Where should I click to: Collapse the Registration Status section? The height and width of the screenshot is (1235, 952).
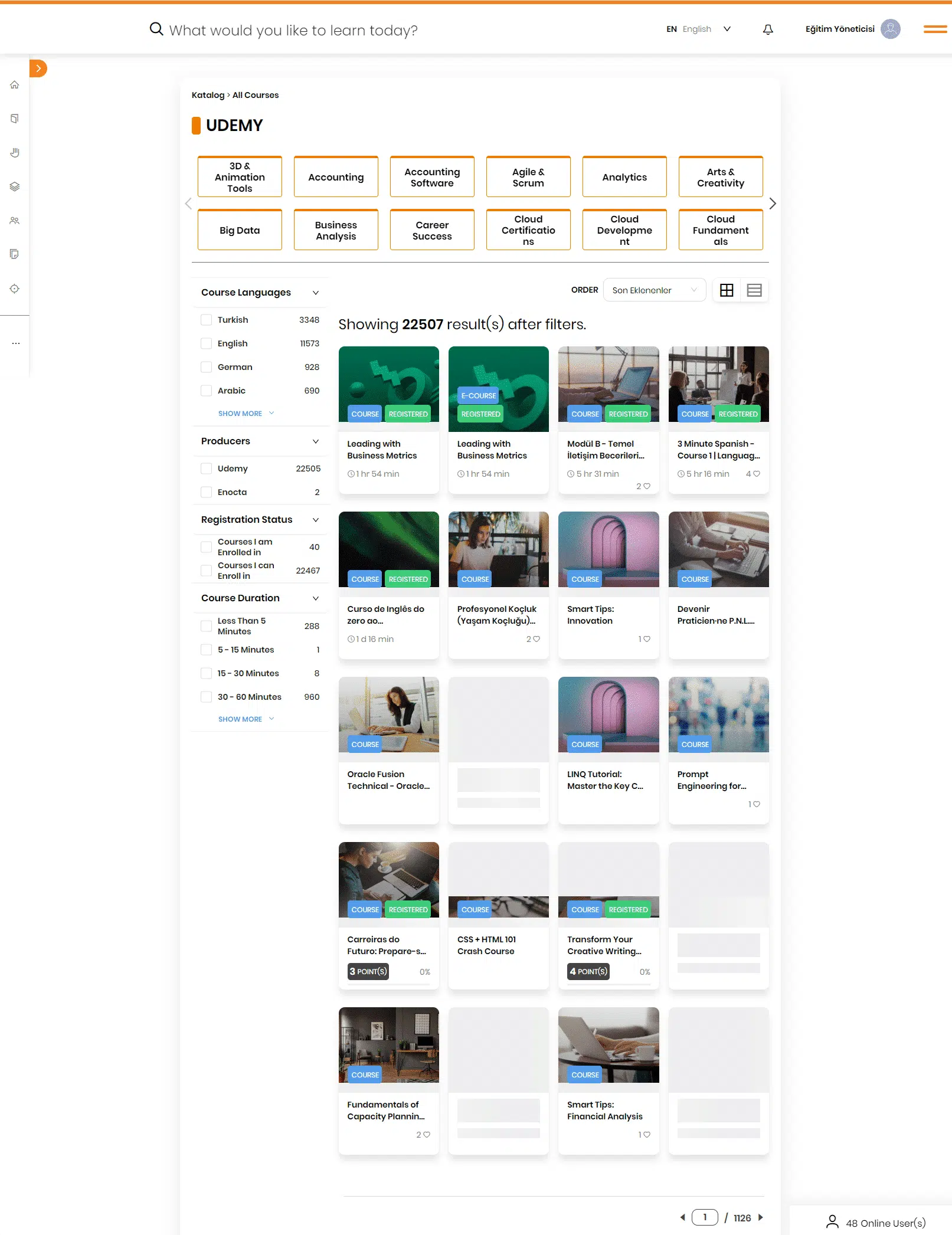tap(316, 520)
